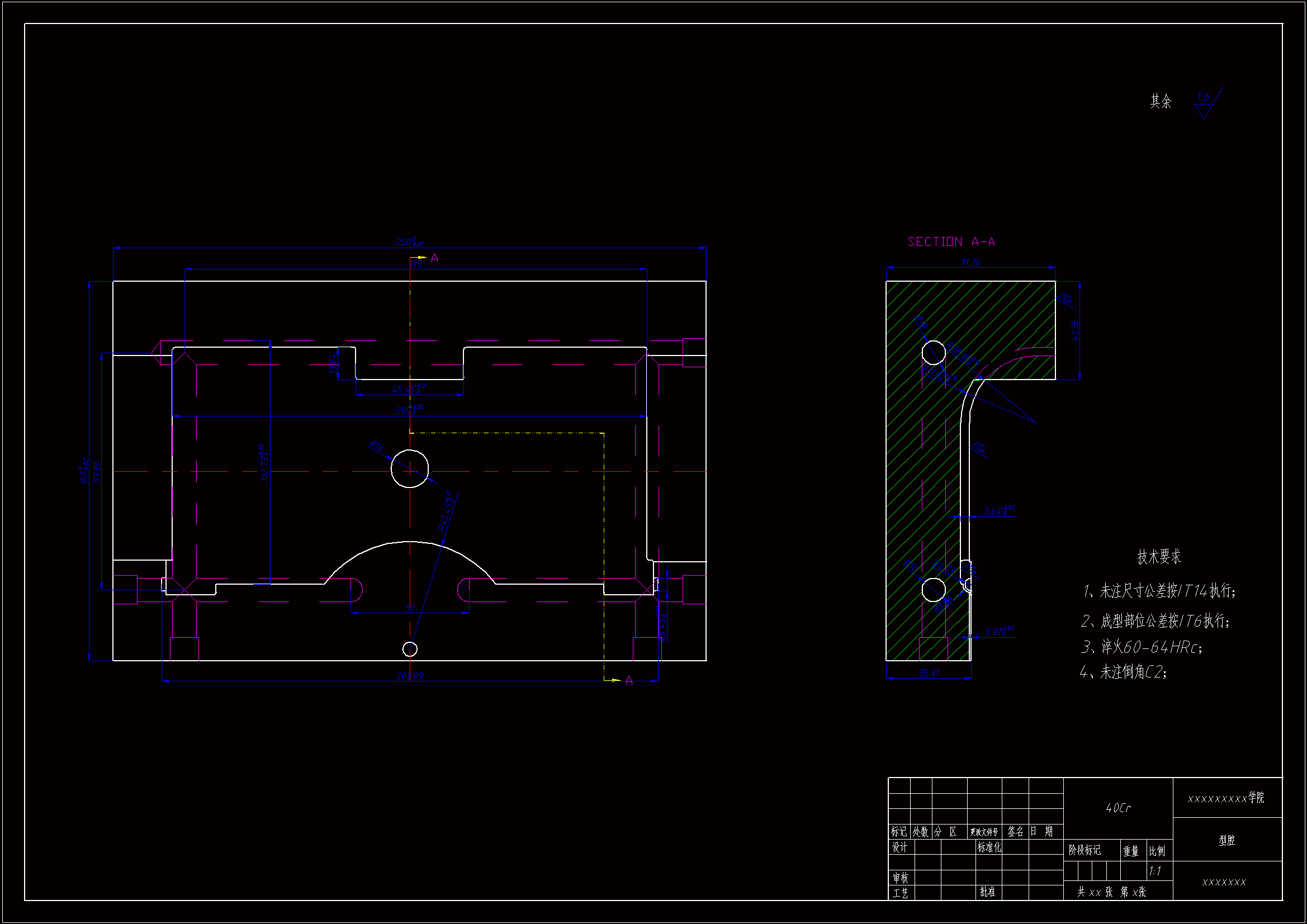This screenshot has height=924, width=1307.
Task: Click the 40Cr material cell
Action: tap(1118, 808)
